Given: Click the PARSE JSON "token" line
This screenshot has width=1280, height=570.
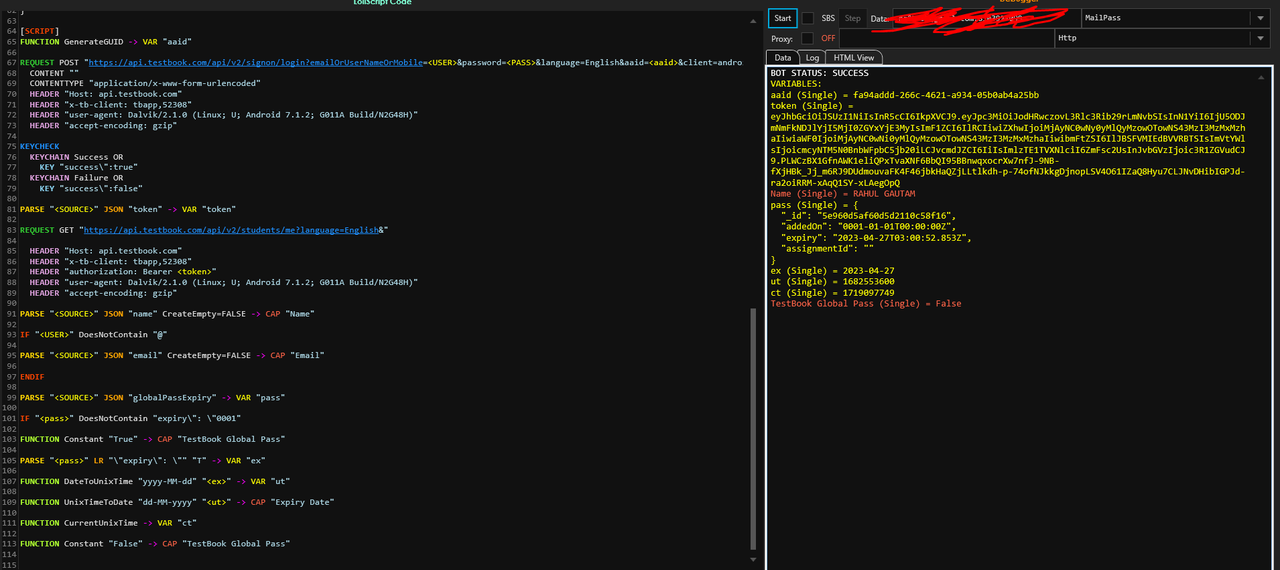Looking at the screenshot, I should tap(128, 209).
